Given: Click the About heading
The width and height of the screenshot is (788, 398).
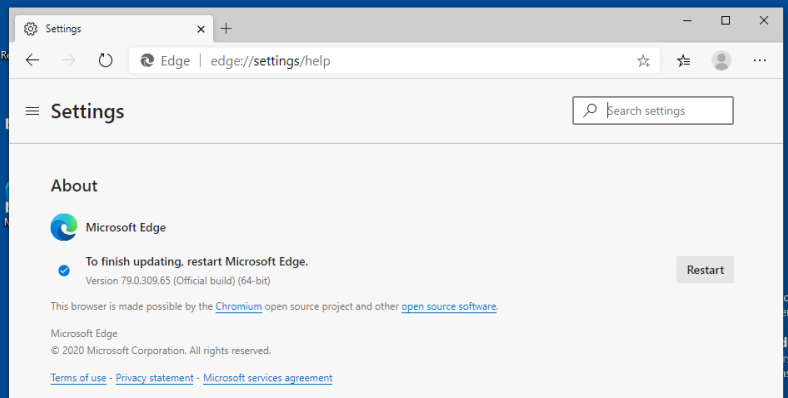Looking at the screenshot, I should (x=74, y=186).
